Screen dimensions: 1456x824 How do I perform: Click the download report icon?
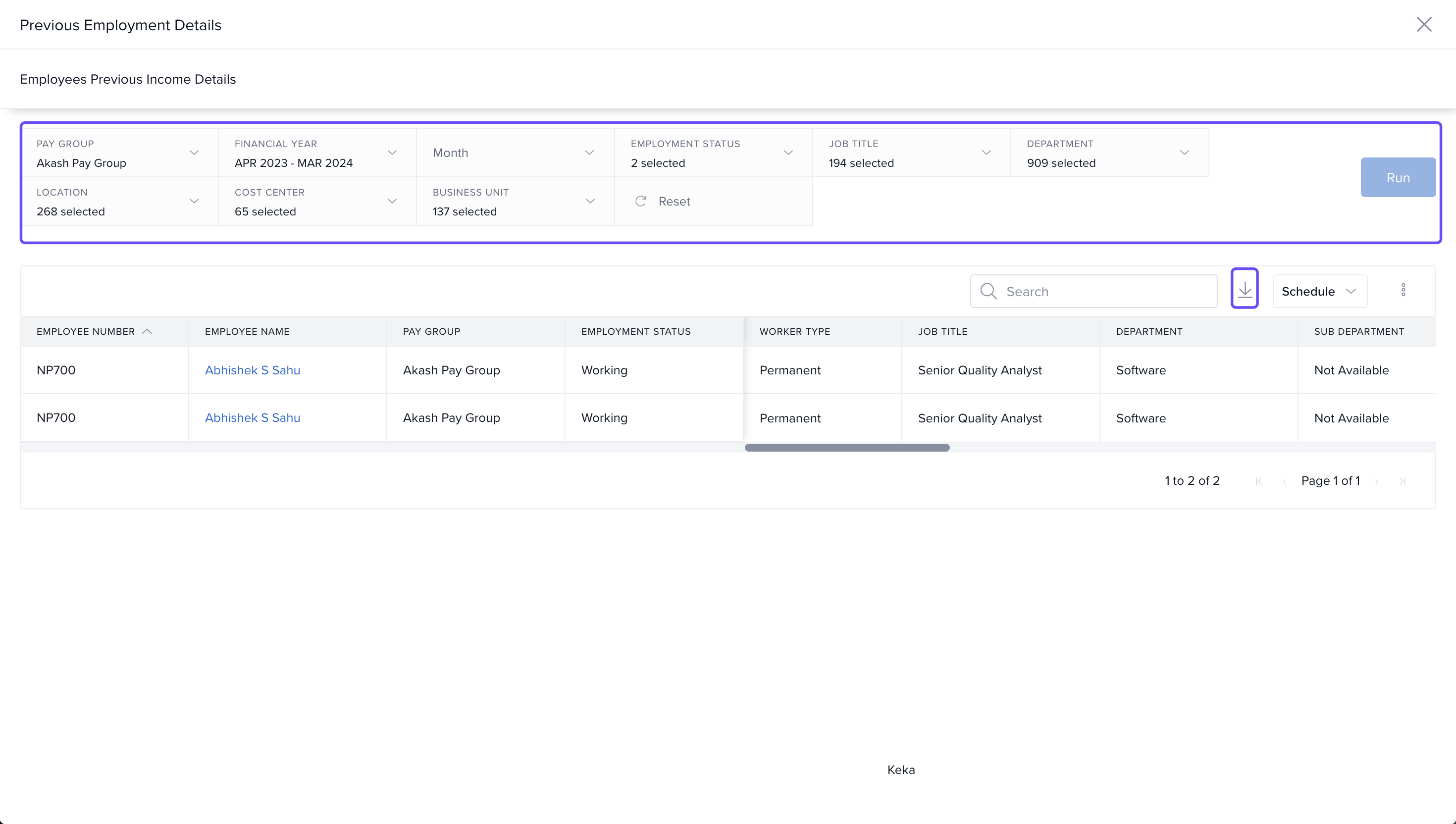coord(1245,290)
